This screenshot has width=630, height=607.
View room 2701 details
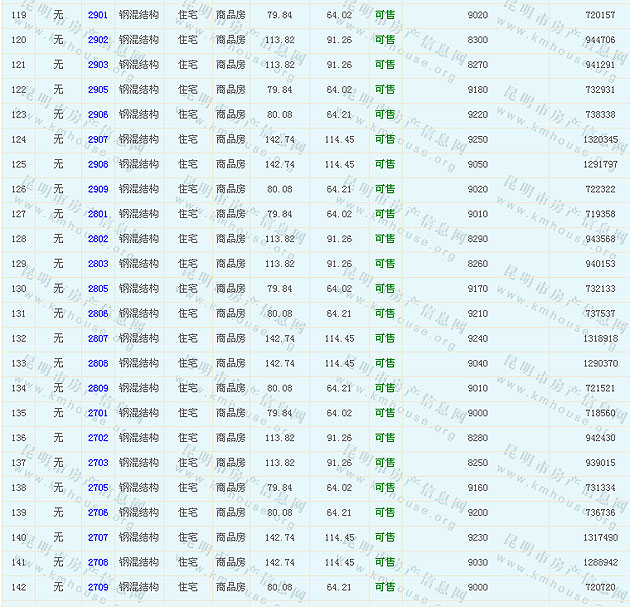pos(97,413)
